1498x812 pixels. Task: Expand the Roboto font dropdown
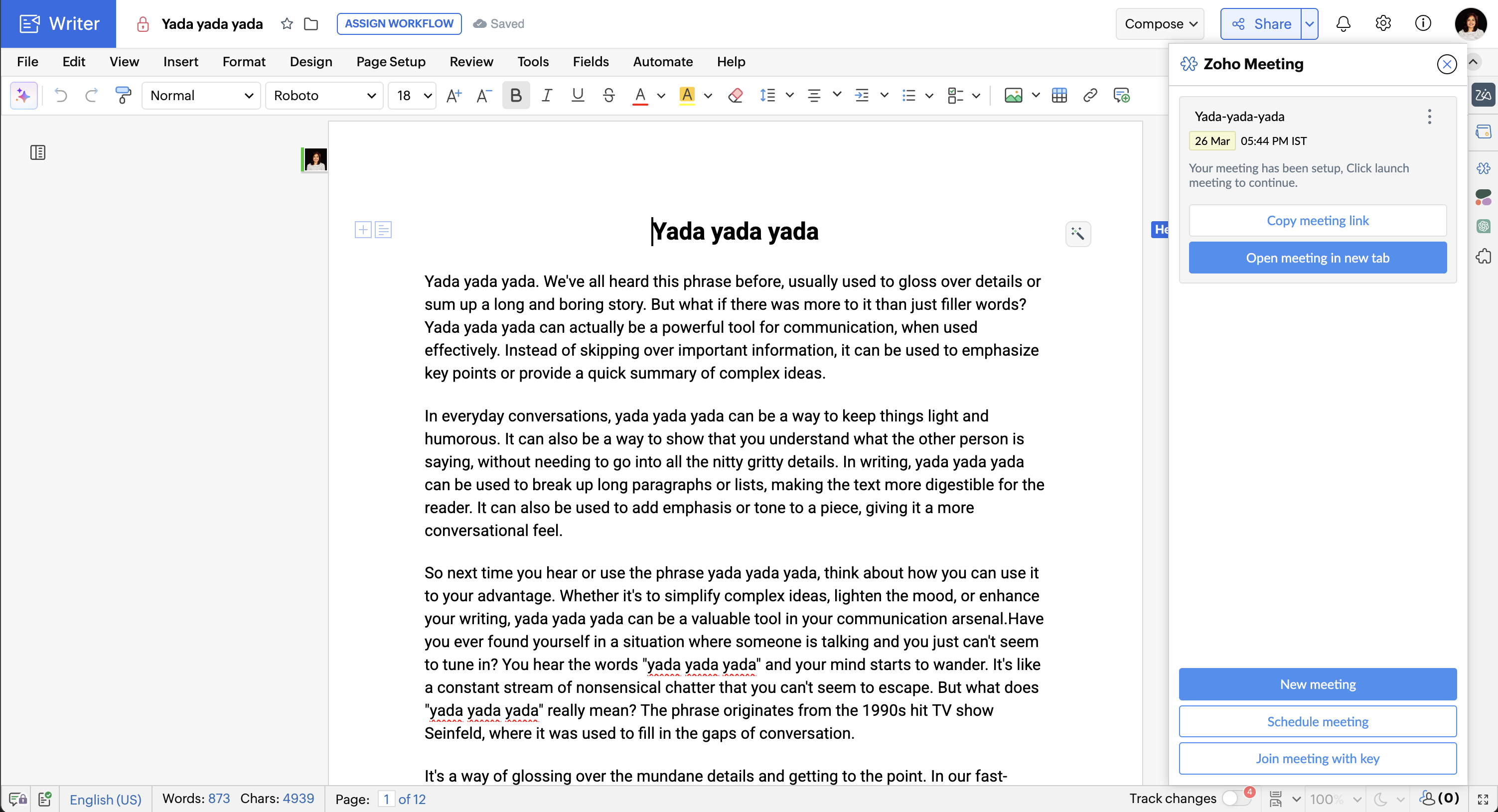point(324,95)
